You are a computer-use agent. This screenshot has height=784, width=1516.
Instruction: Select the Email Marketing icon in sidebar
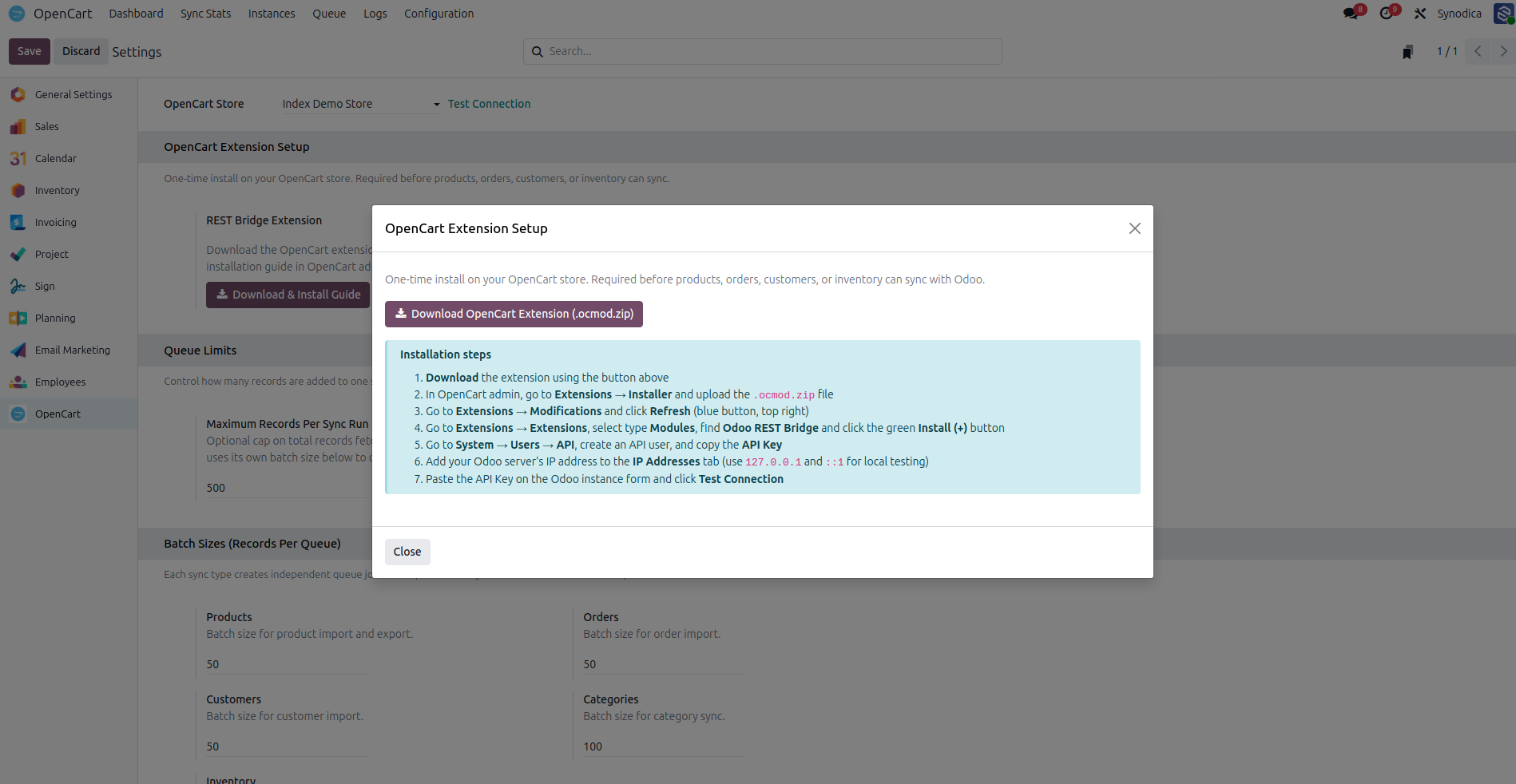click(18, 350)
